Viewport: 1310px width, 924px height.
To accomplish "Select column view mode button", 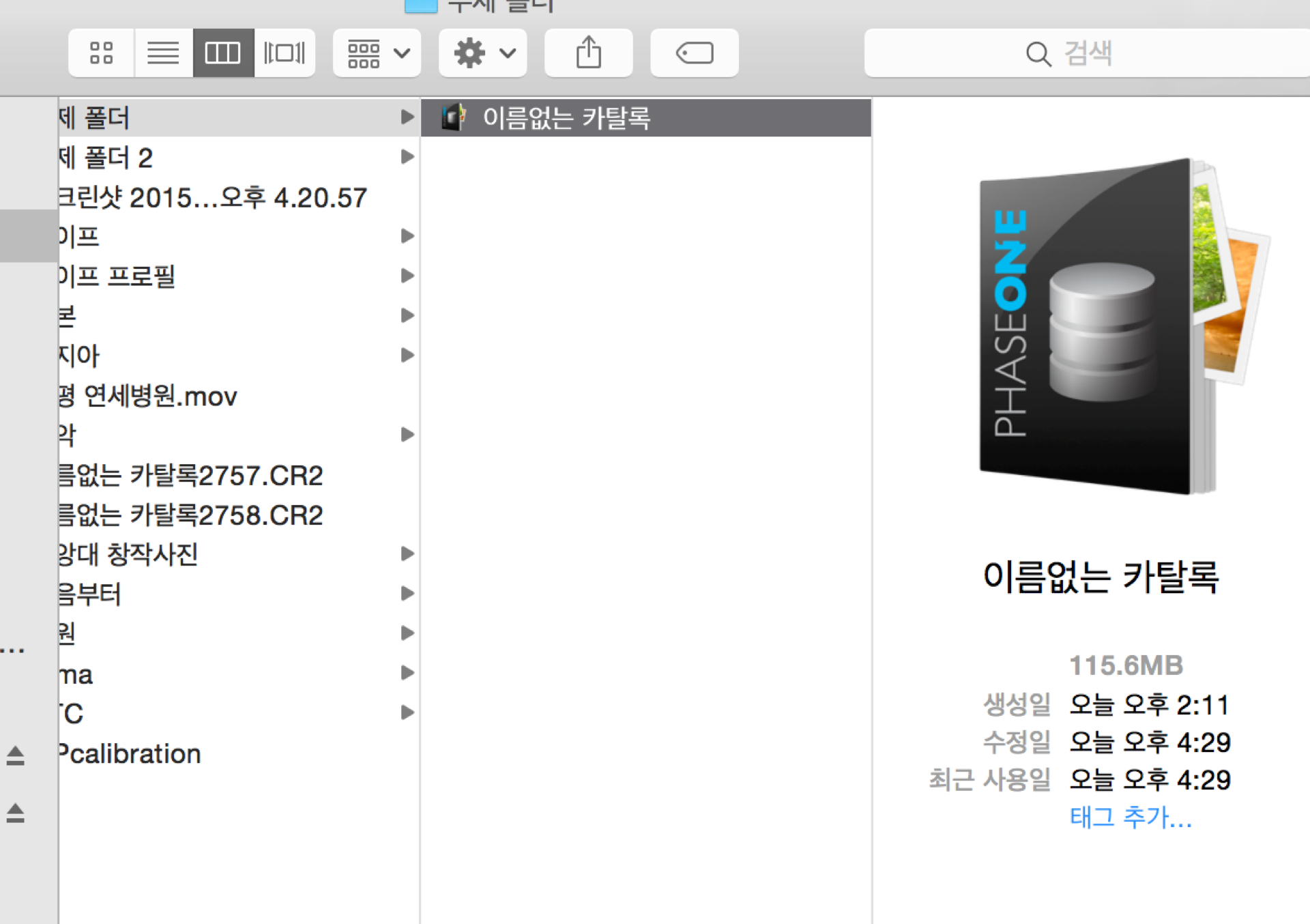I will pos(223,53).
